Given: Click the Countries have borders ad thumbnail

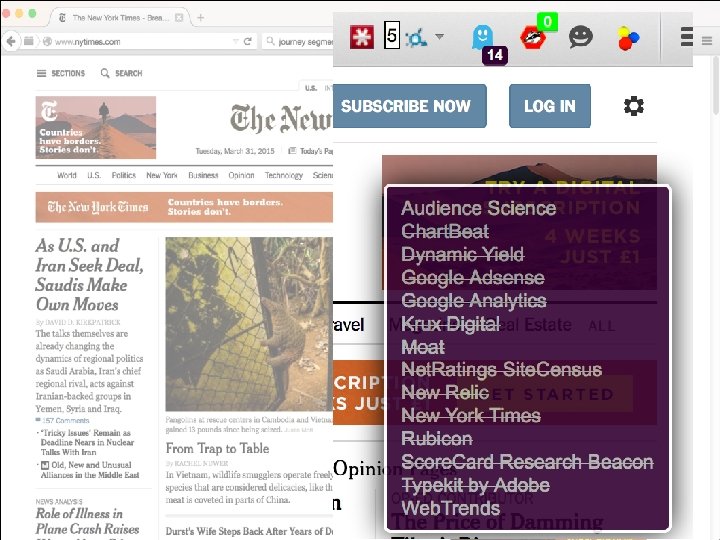Looking at the screenshot, I should pos(96,127).
